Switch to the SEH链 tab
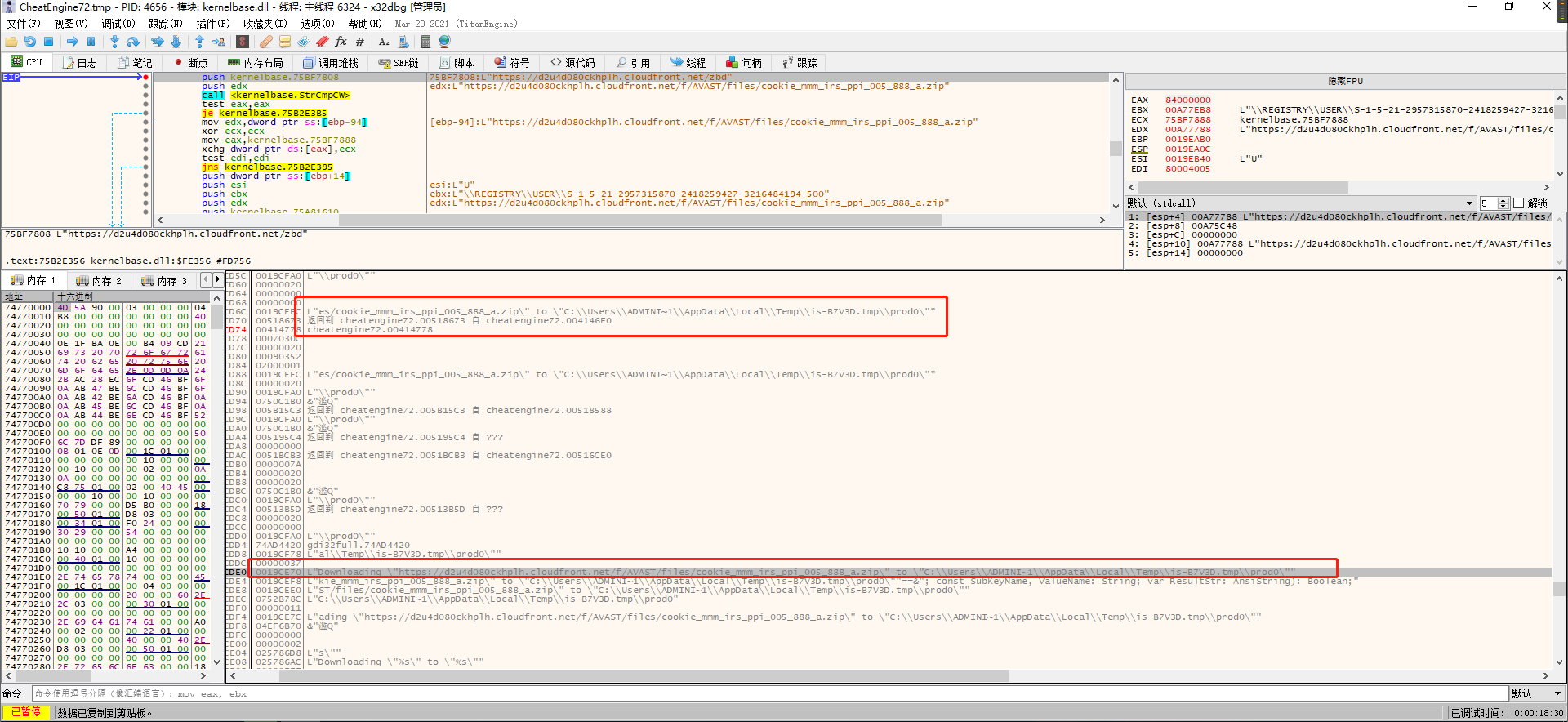Image resolution: width=1568 pixels, height=722 pixels. pos(399,62)
